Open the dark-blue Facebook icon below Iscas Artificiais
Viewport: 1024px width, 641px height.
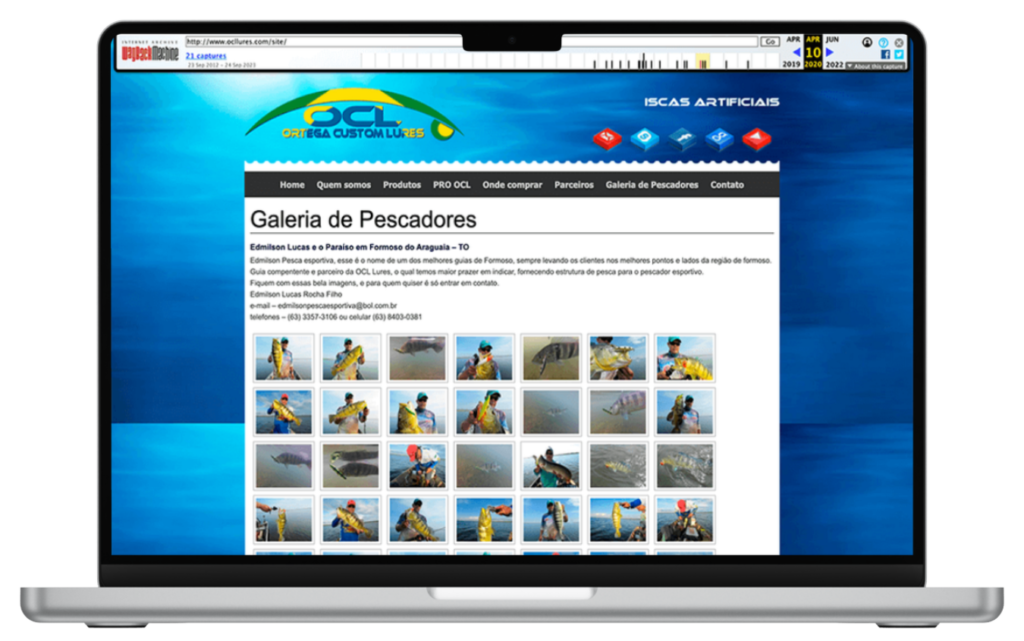(682, 138)
